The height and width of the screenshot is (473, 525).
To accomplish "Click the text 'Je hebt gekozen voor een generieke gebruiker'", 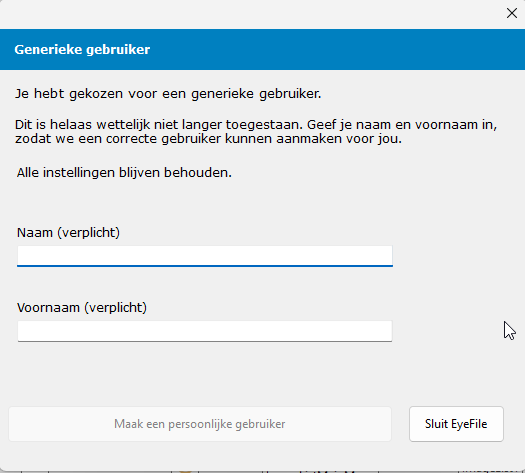I will [168, 94].
